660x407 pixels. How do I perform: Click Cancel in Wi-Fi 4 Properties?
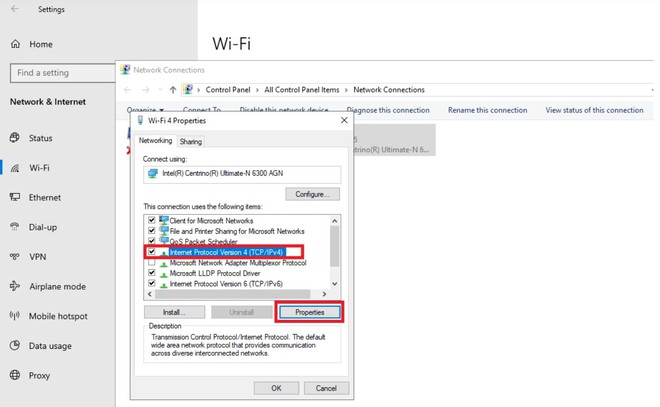click(x=326, y=388)
